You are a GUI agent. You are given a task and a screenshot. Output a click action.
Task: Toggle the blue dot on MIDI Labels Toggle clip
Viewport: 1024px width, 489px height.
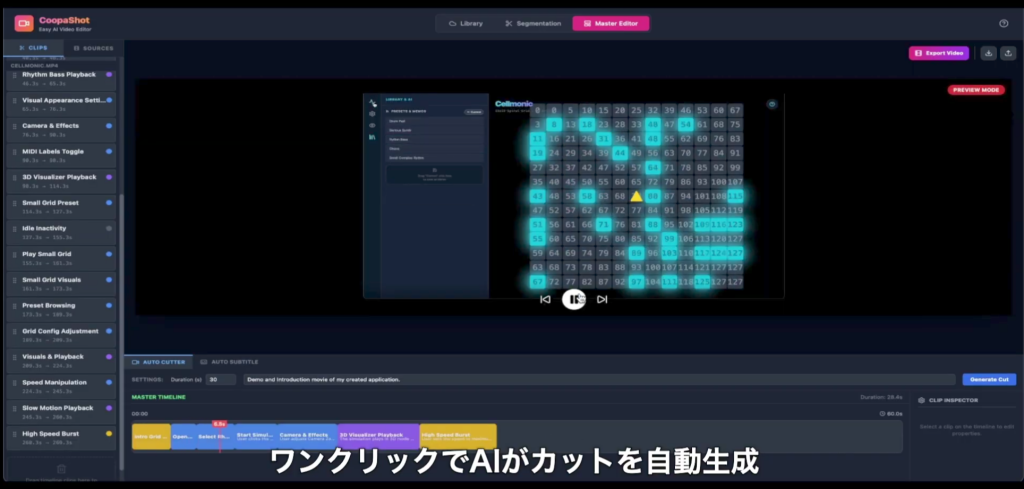click(108, 152)
